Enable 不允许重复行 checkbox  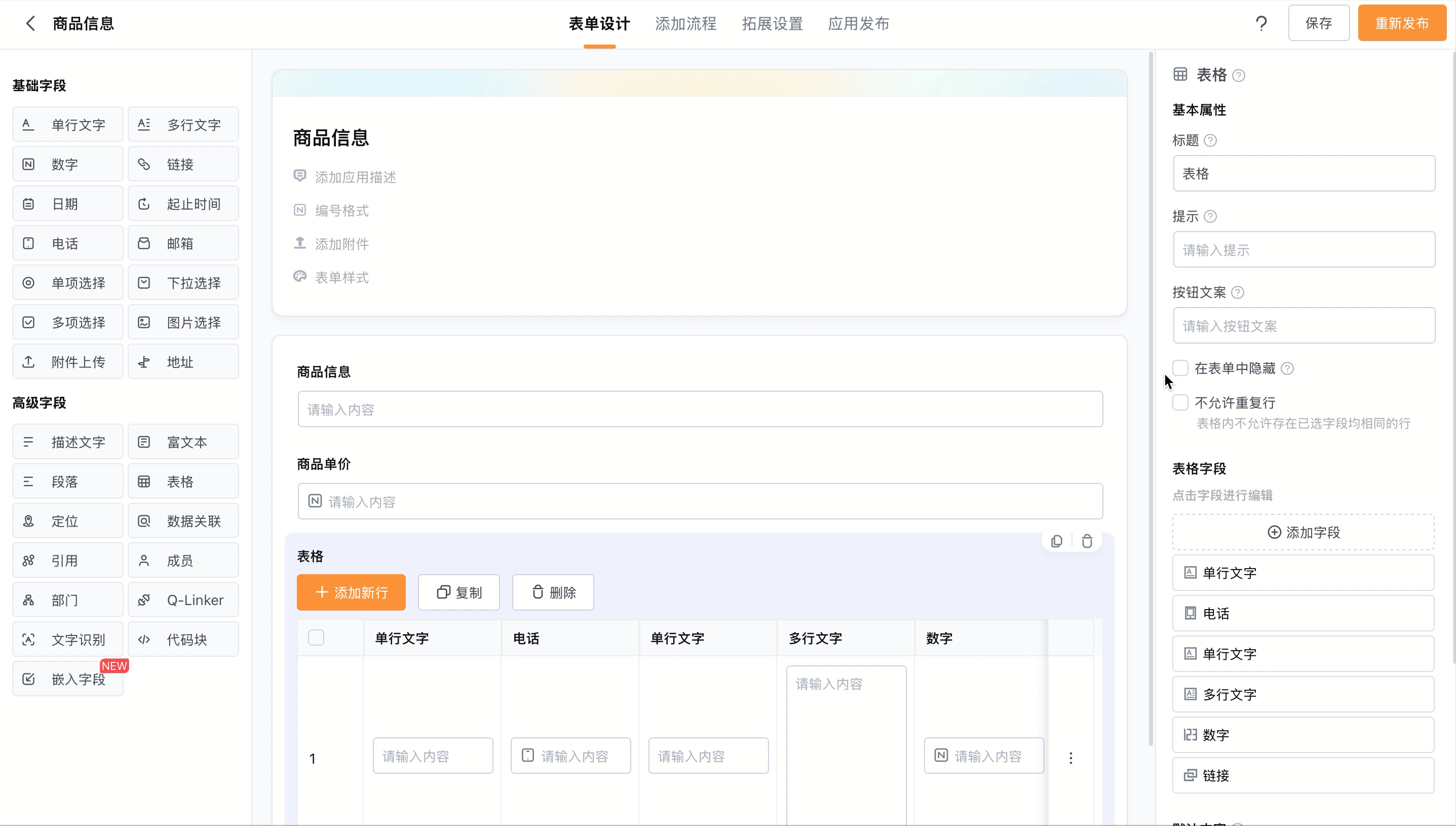(x=1180, y=402)
